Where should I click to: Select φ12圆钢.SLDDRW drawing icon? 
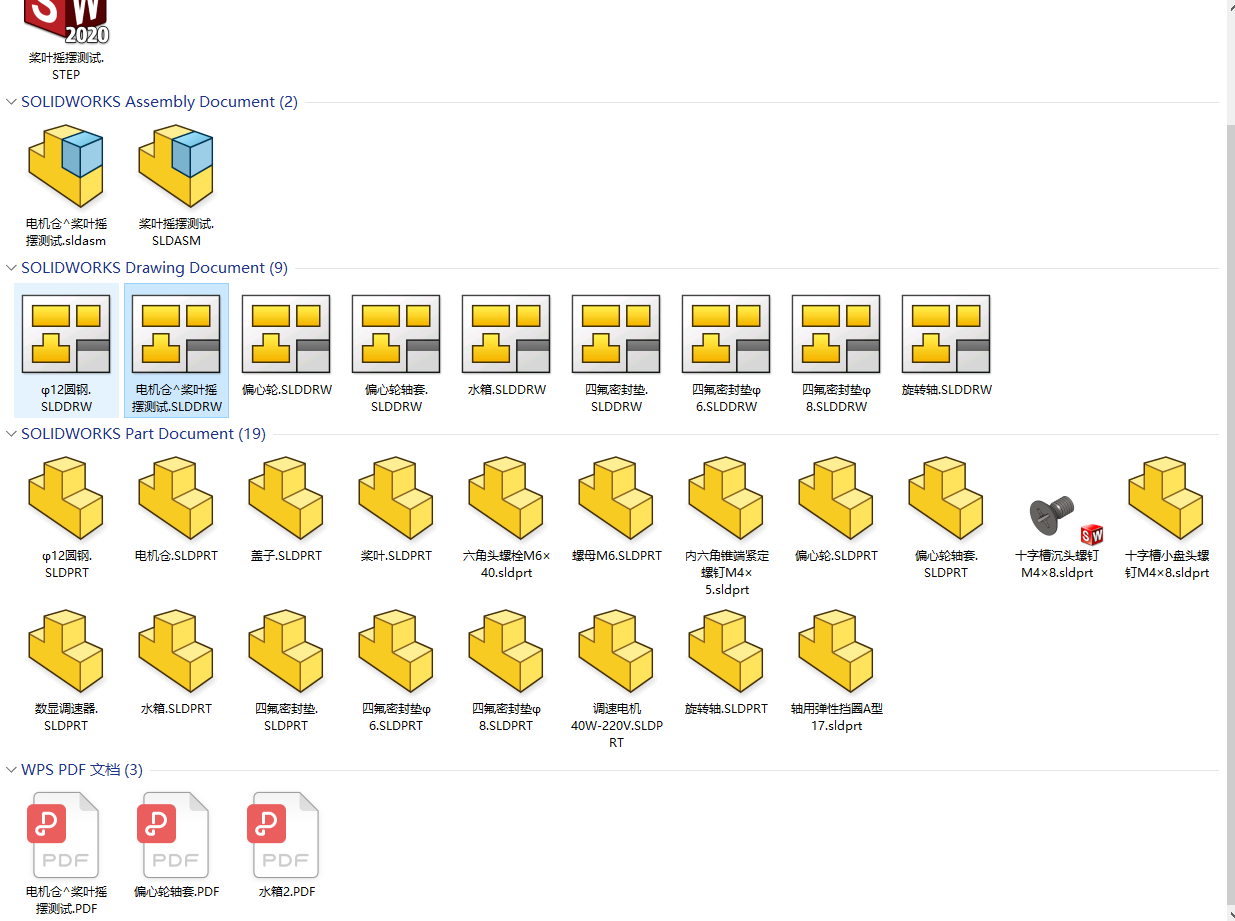pos(66,335)
